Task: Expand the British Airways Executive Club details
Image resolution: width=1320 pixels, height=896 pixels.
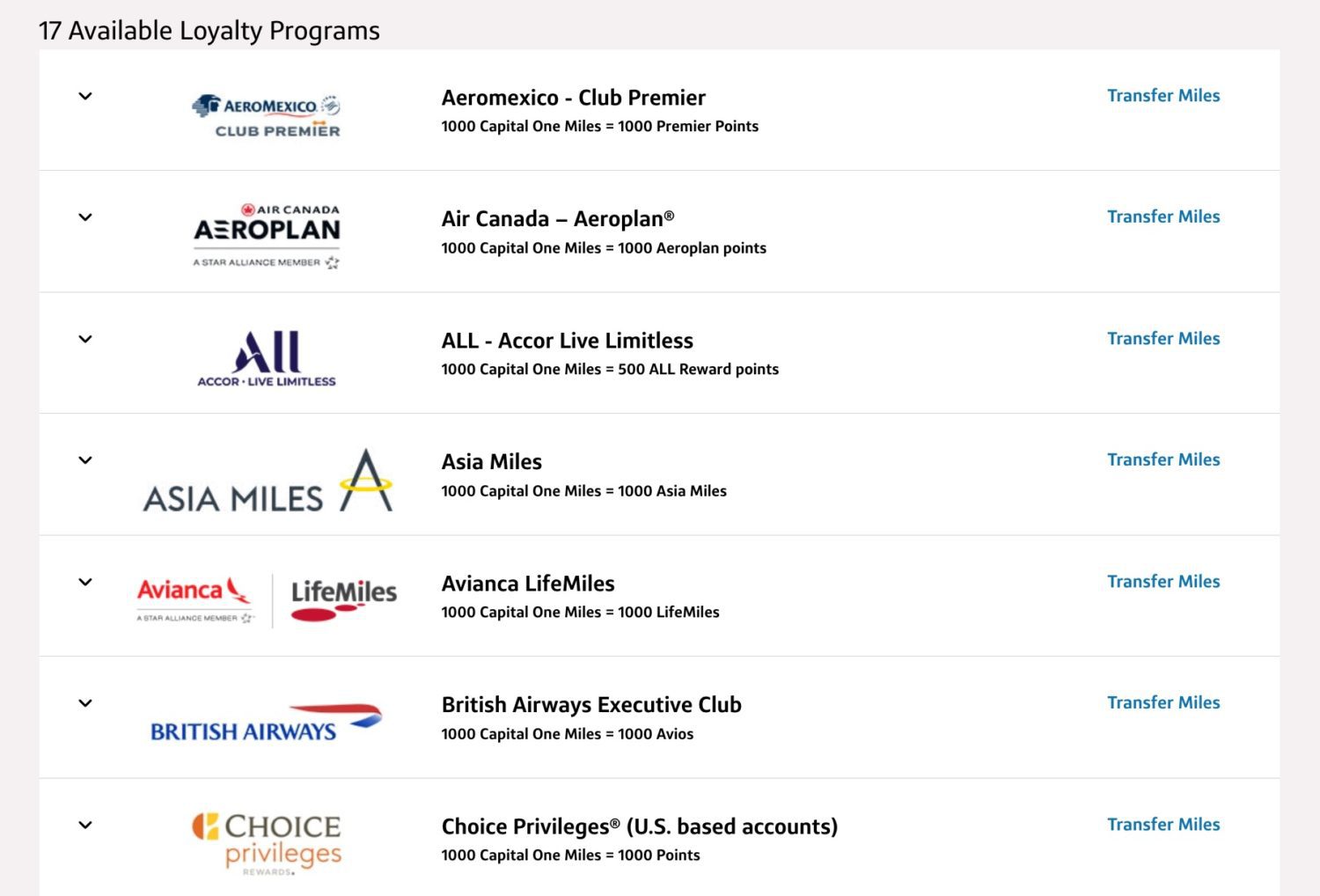Action: (84, 702)
